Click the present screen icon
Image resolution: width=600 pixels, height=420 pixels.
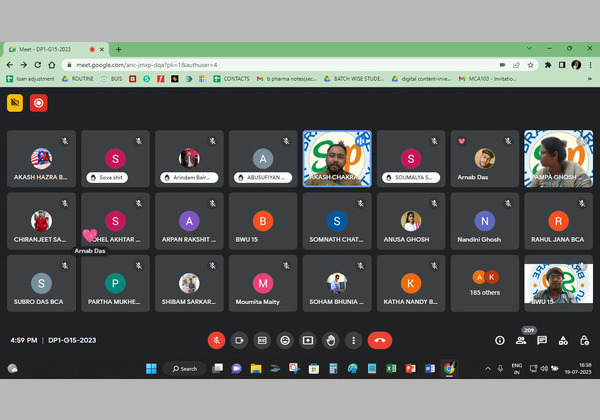click(308, 340)
